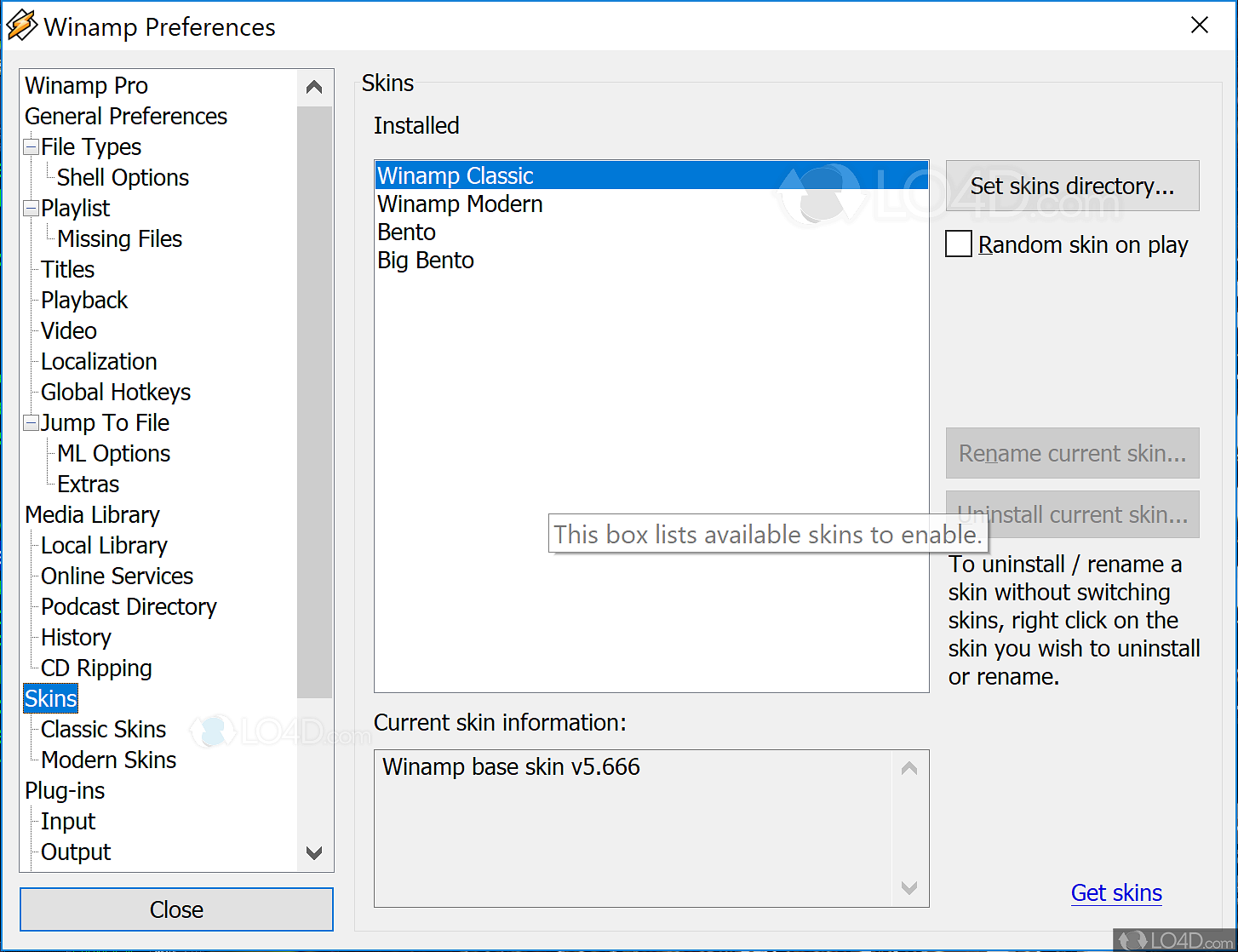Select Media Library in the tree
The height and width of the screenshot is (952, 1238).
92,515
